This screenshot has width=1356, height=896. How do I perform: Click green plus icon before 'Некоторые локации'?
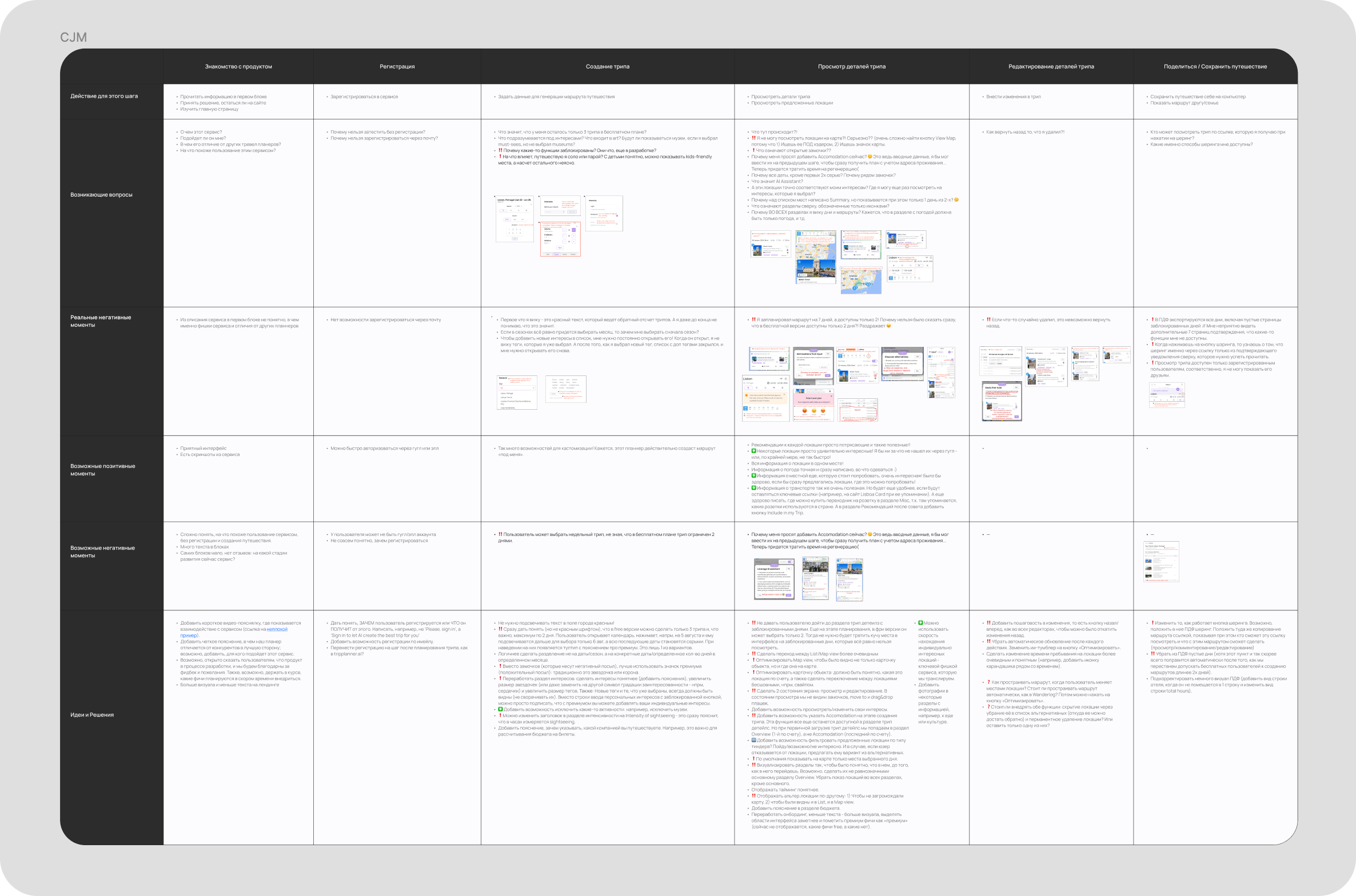click(753, 451)
